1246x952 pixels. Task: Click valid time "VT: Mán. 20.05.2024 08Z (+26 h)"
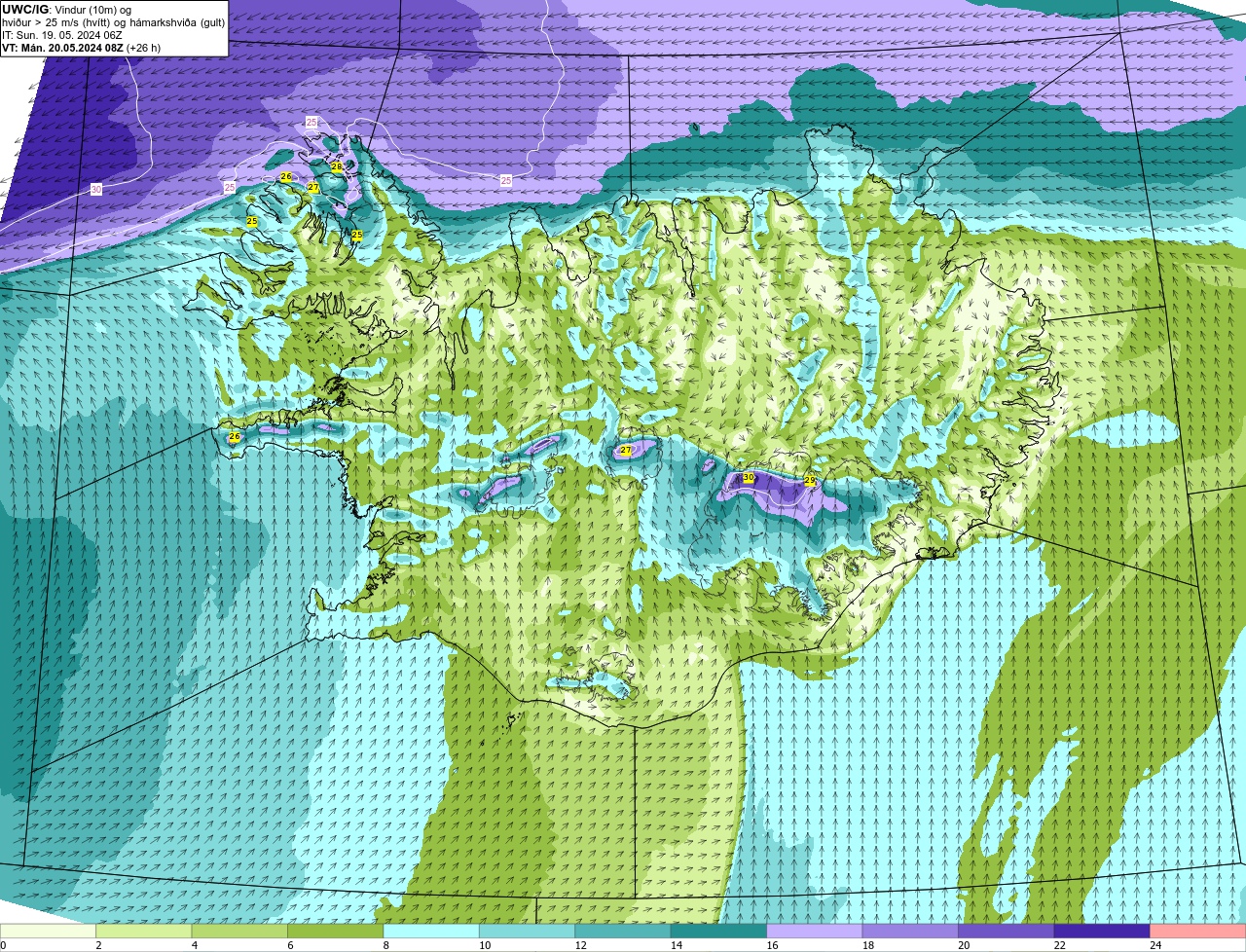click(81, 48)
